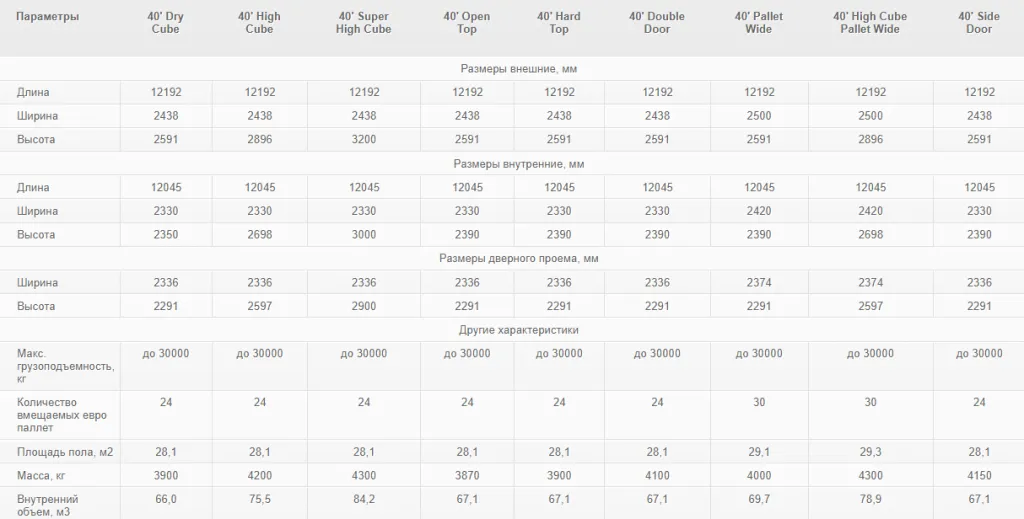Click the 40' Dry Cube column header

(x=165, y=23)
